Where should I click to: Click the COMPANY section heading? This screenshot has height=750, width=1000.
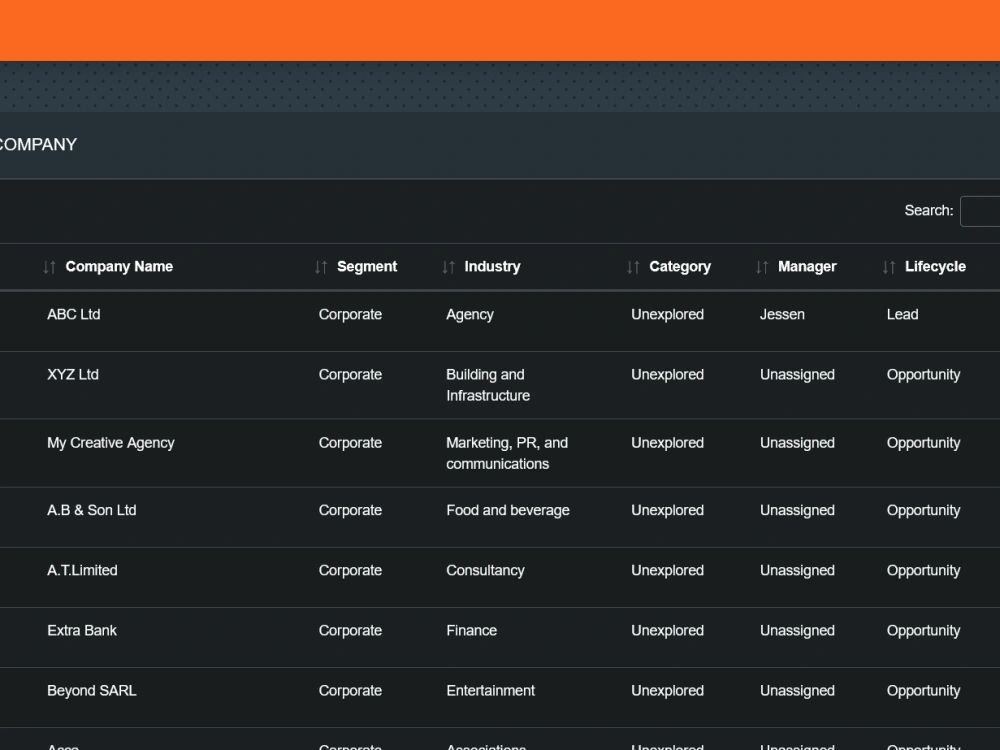pyautogui.click(x=38, y=145)
